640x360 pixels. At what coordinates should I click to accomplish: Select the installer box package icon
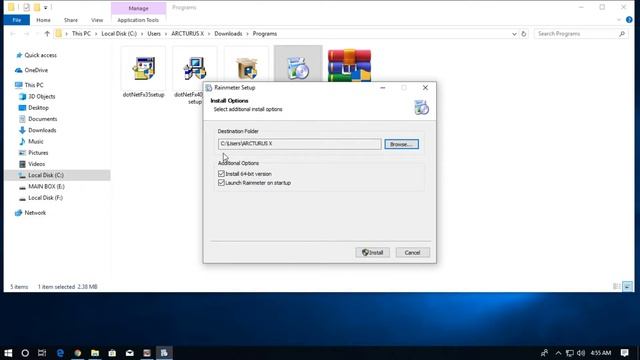(246, 69)
